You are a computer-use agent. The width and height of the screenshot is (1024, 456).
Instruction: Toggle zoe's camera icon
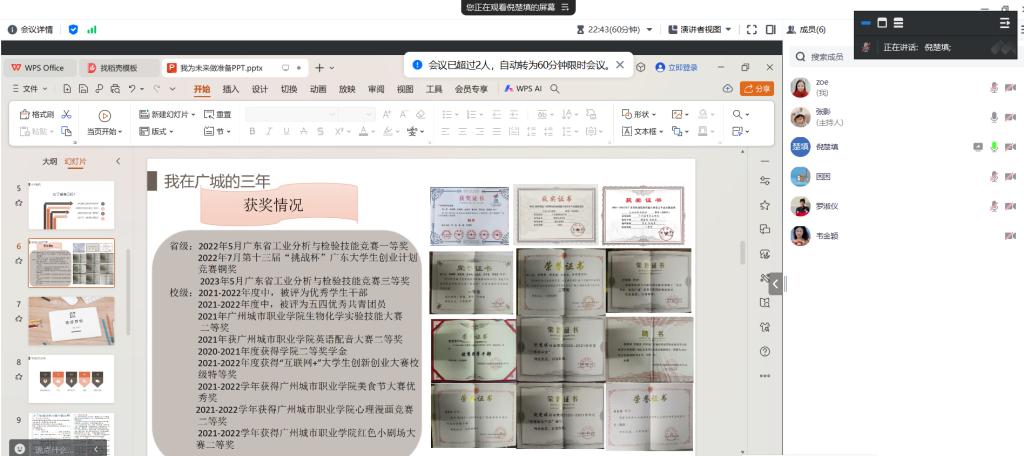1010,88
